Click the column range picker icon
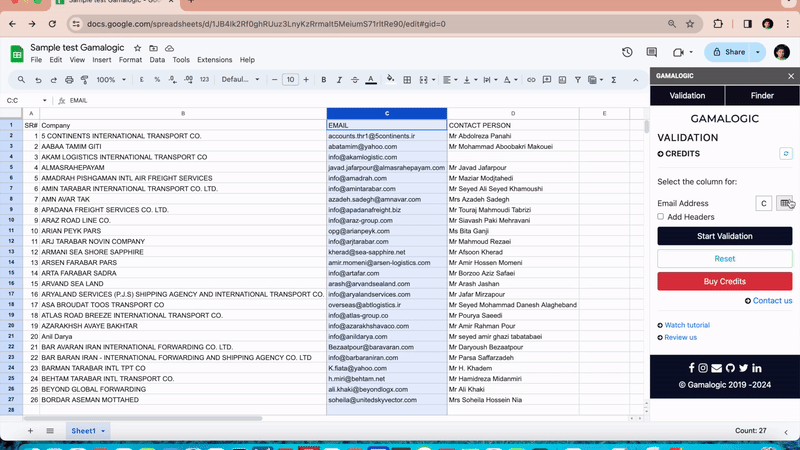 [785, 203]
